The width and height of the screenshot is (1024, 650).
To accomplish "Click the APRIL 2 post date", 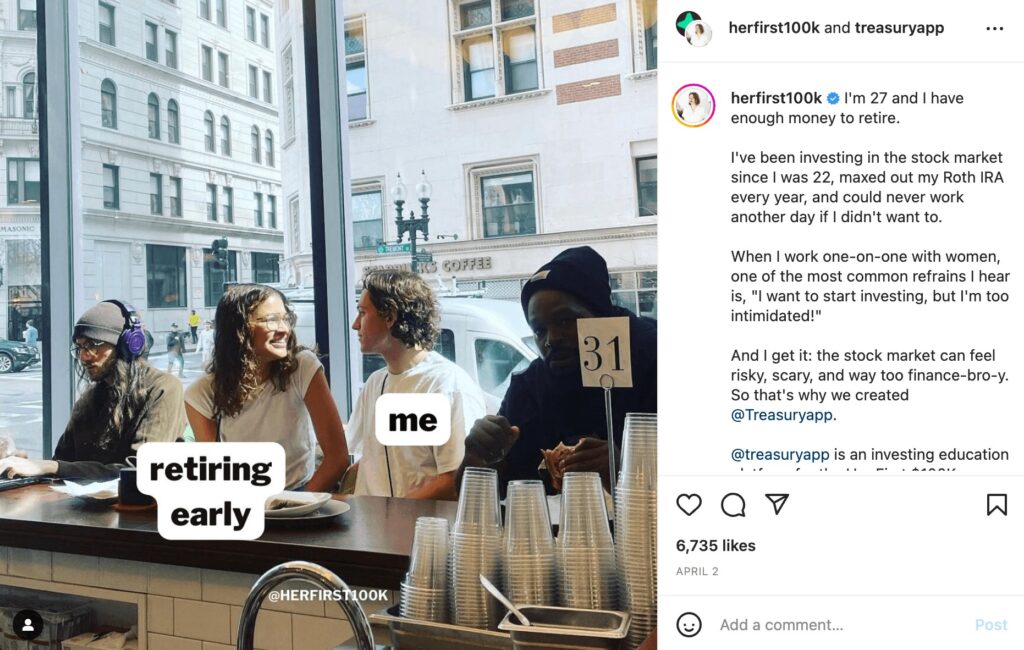I will (697, 571).
